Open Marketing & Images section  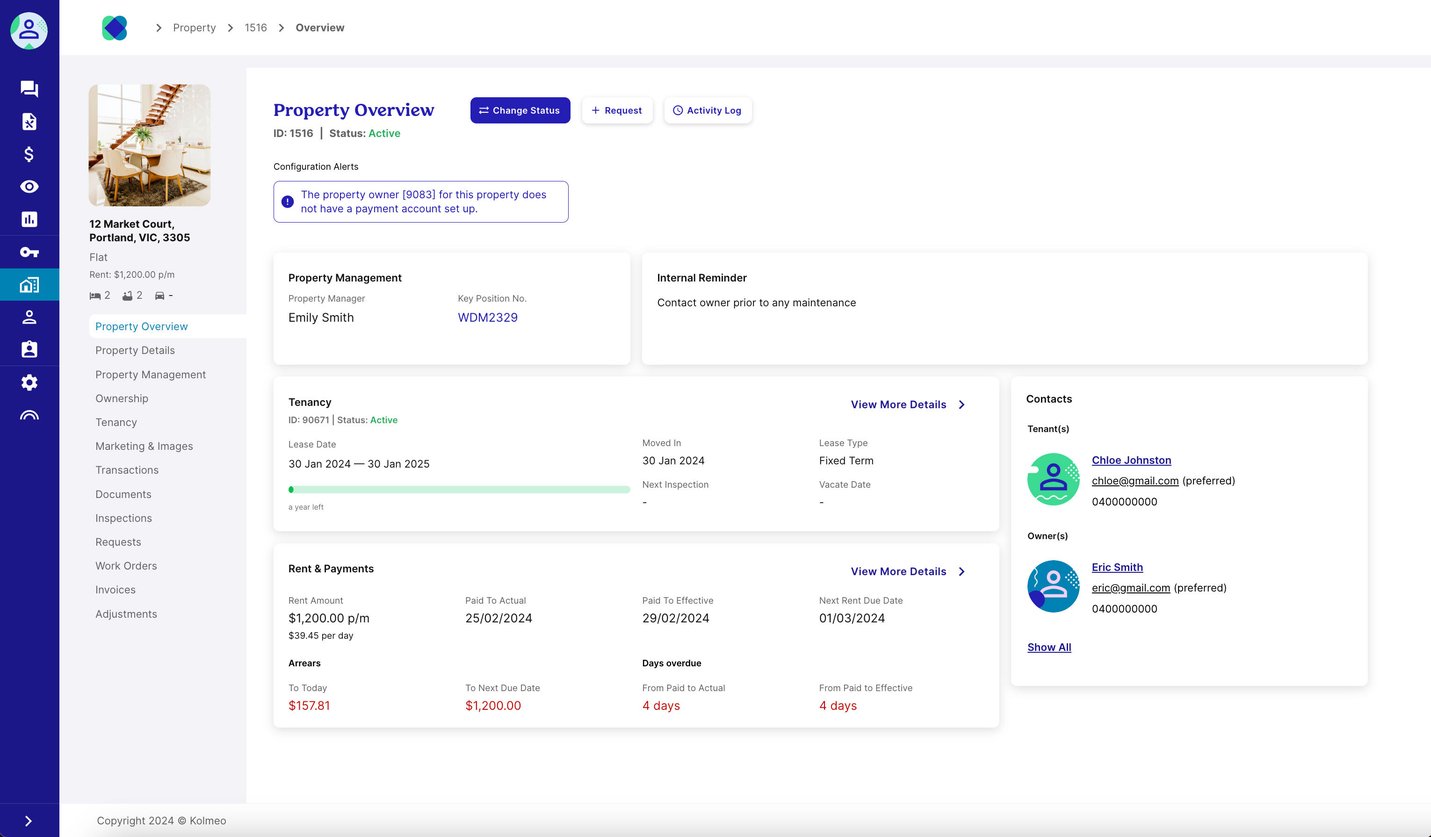144,446
